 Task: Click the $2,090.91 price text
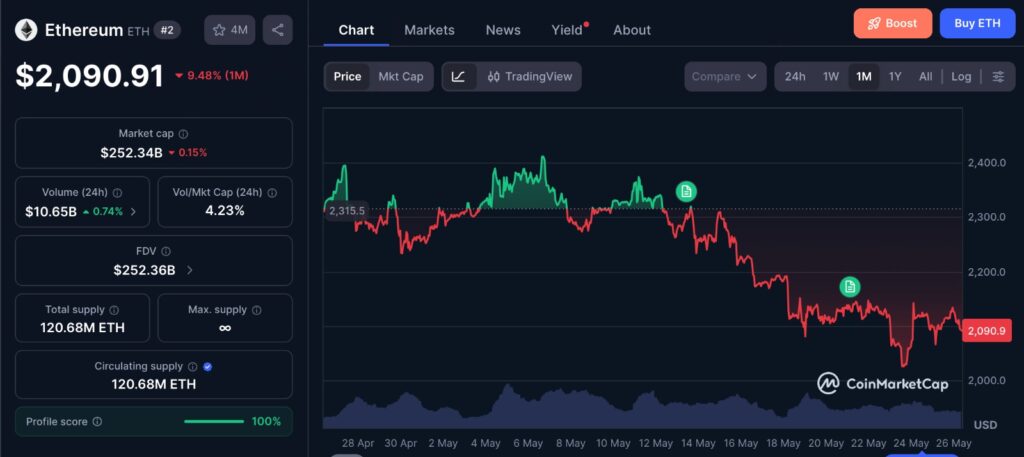point(89,76)
